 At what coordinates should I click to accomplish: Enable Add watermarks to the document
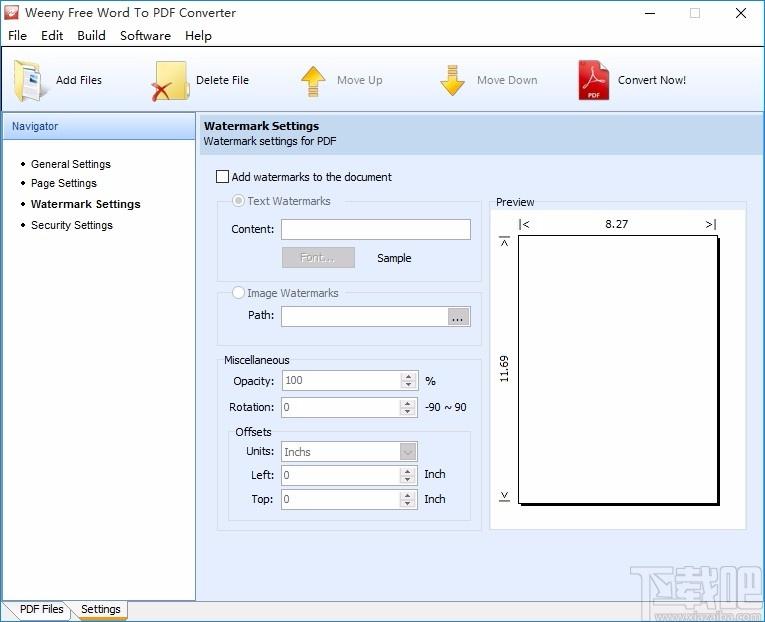(x=222, y=177)
